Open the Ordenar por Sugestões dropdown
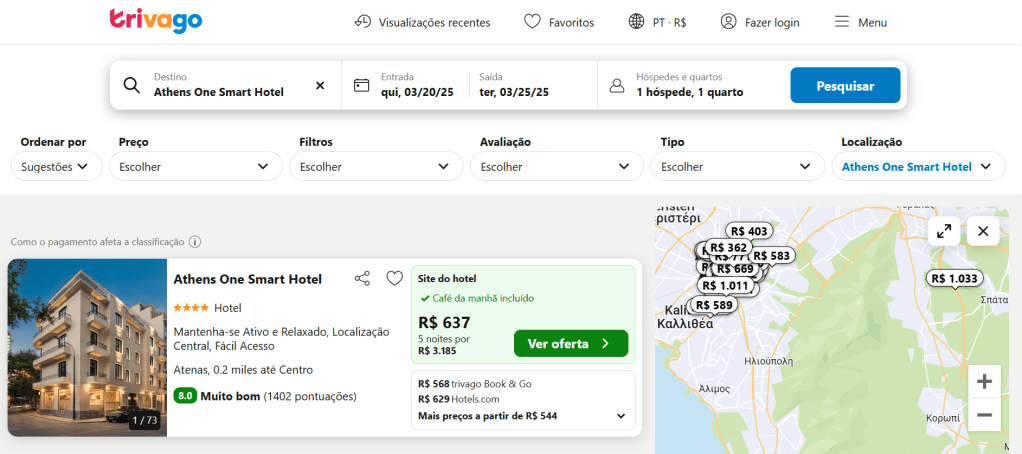The height and width of the screenshot is (454, 1022). [x=56, y=167]
